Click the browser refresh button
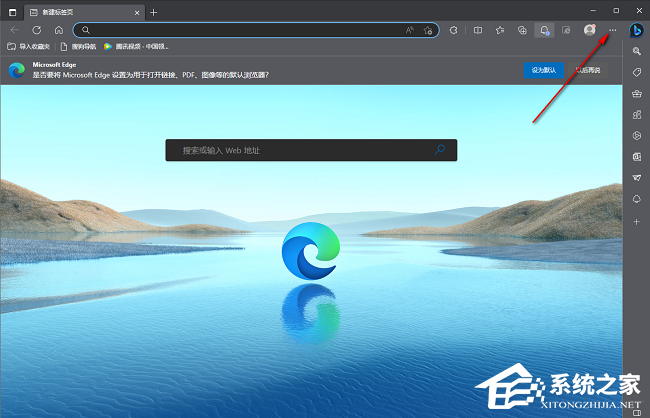This screenshot has width=650, height=418. [x=37, y=30]
